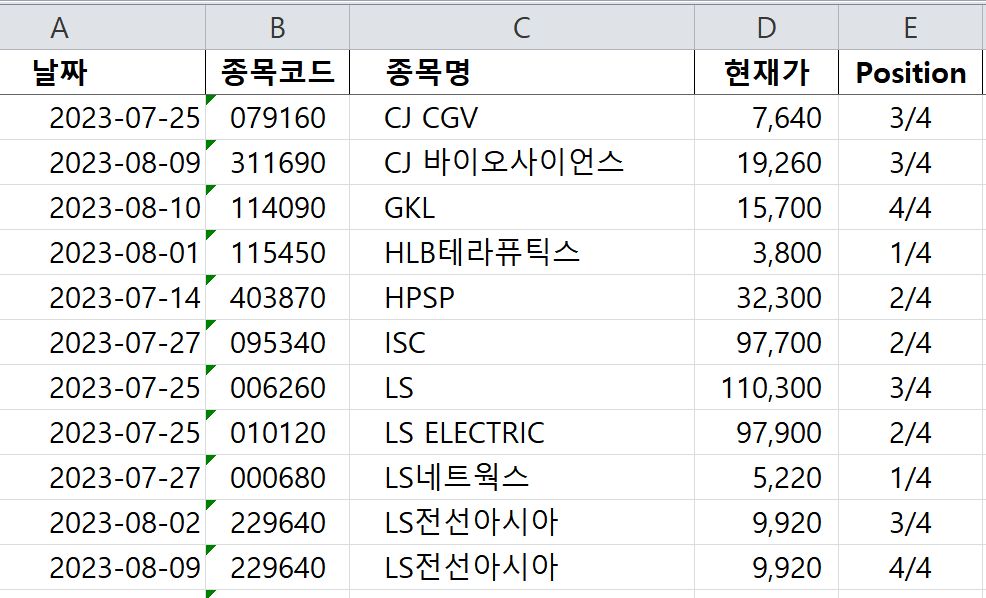Select column C header
This screenshot has height=598, width=986.
(x=521, y=27)
